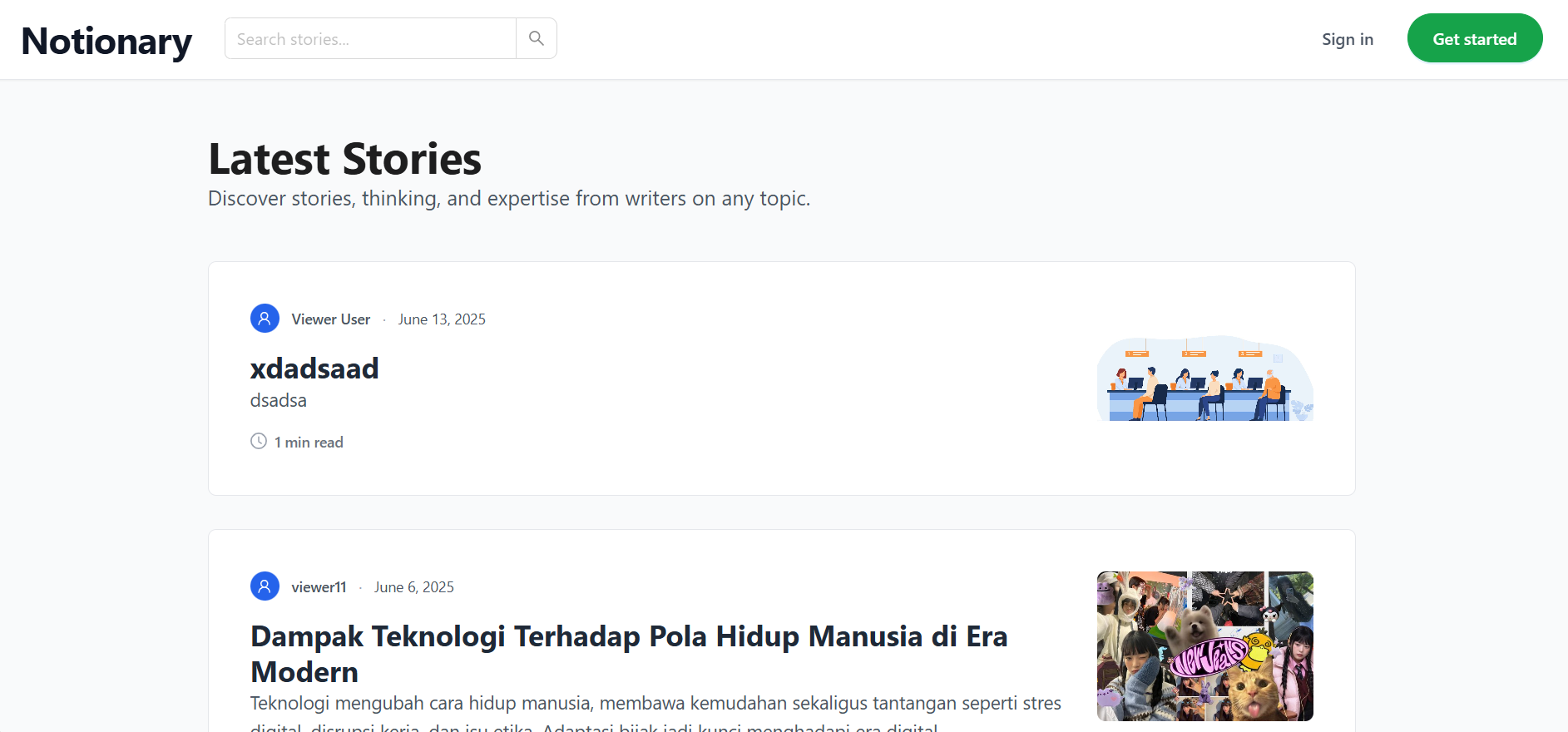Click the Viewer User avatar icon
Screen dimensions: 1568x732
(x=265, y=319)
